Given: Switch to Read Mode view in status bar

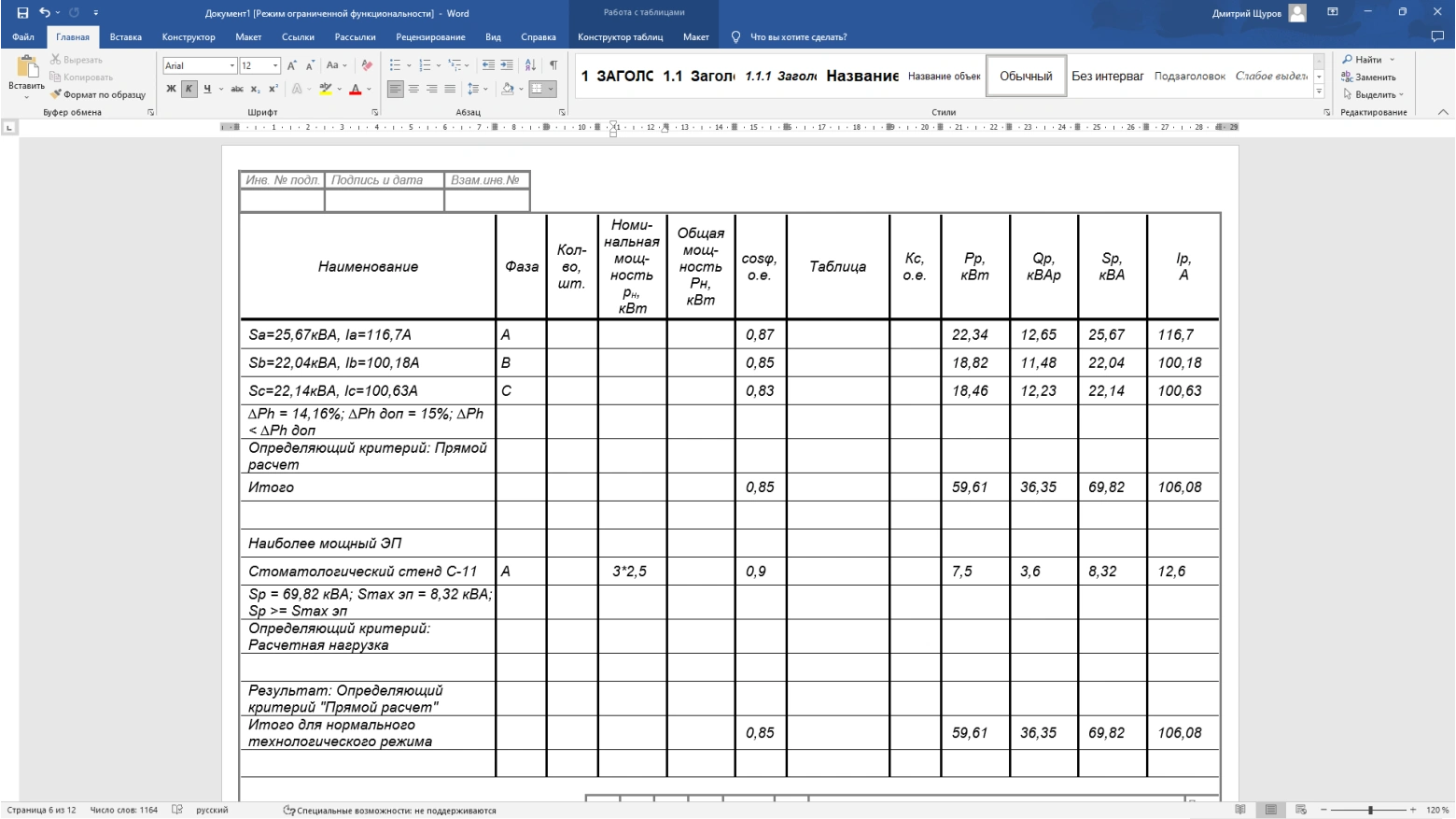Looking at the screenshot, I should (x=1239, y=810).
